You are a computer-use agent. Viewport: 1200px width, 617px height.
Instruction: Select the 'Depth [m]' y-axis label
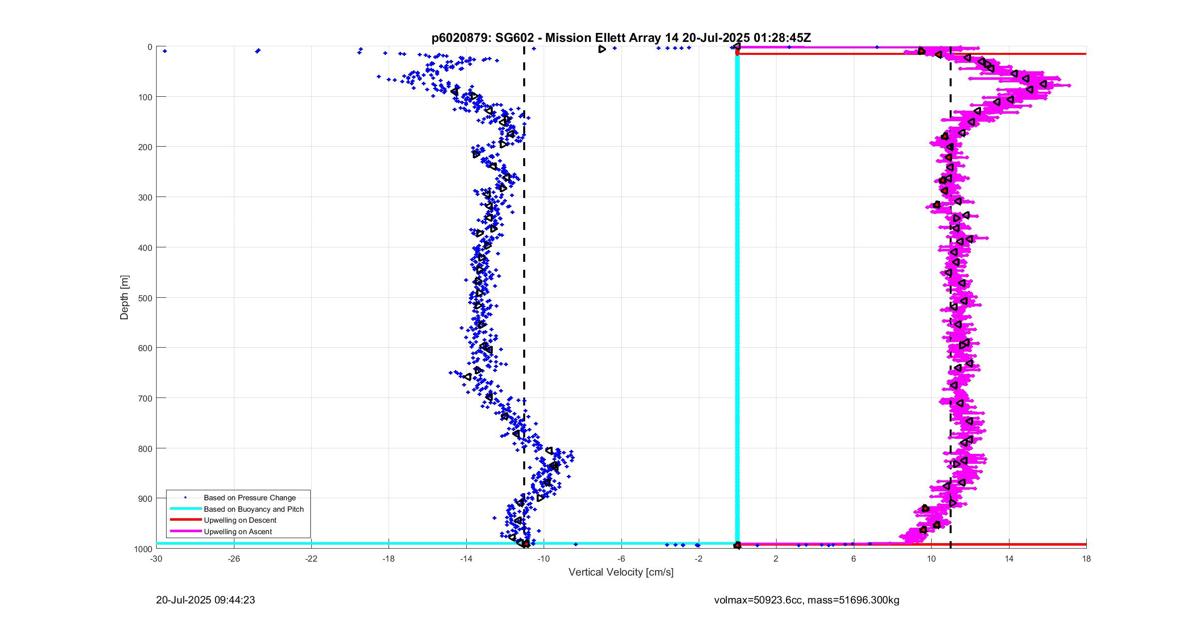click(x=125, y=297)
